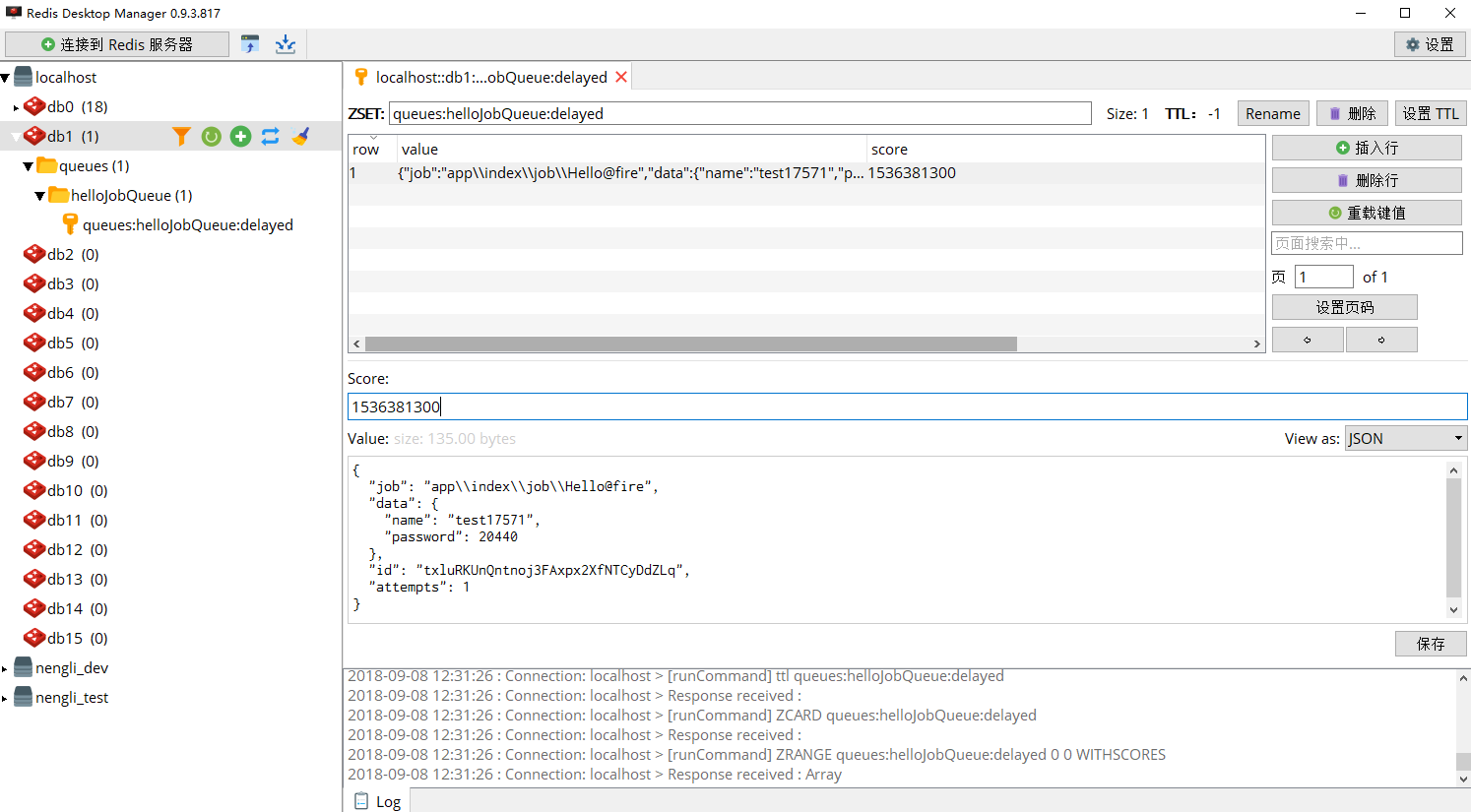Screen dimensions: 1471x812
Task: Expand the nengli_test connection
Action: click(x=5, y=698)
